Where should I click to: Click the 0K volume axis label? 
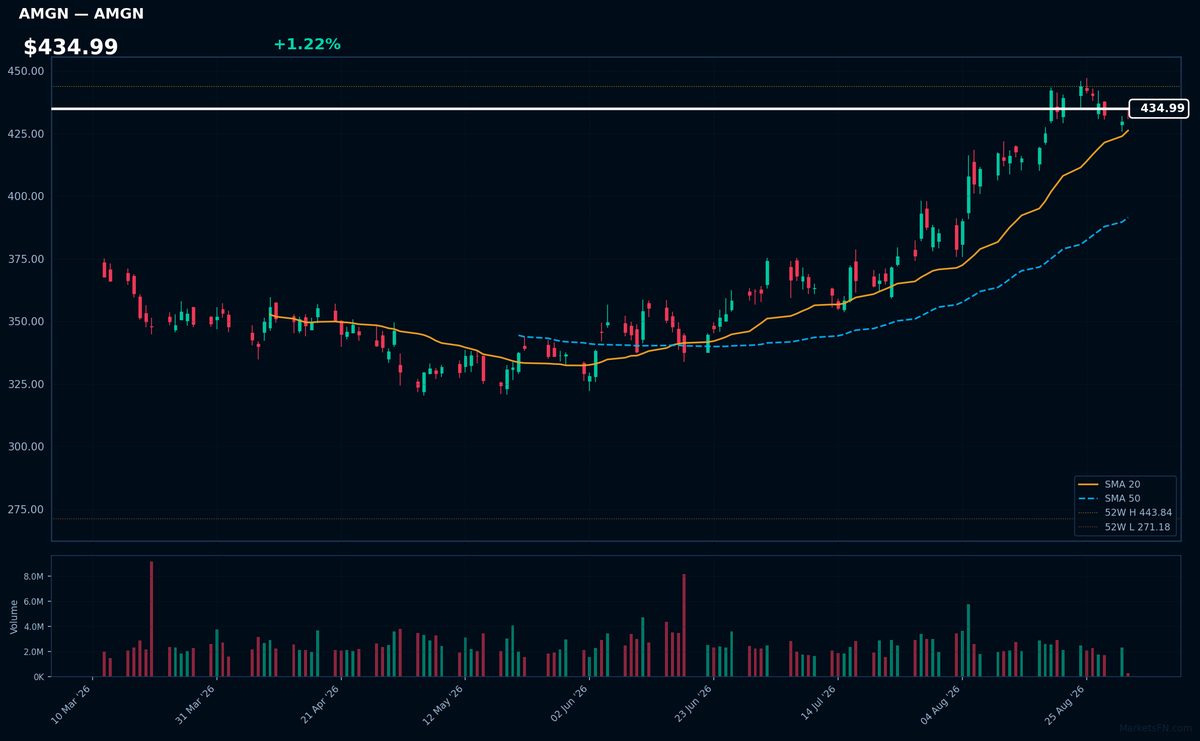(38, 677)
